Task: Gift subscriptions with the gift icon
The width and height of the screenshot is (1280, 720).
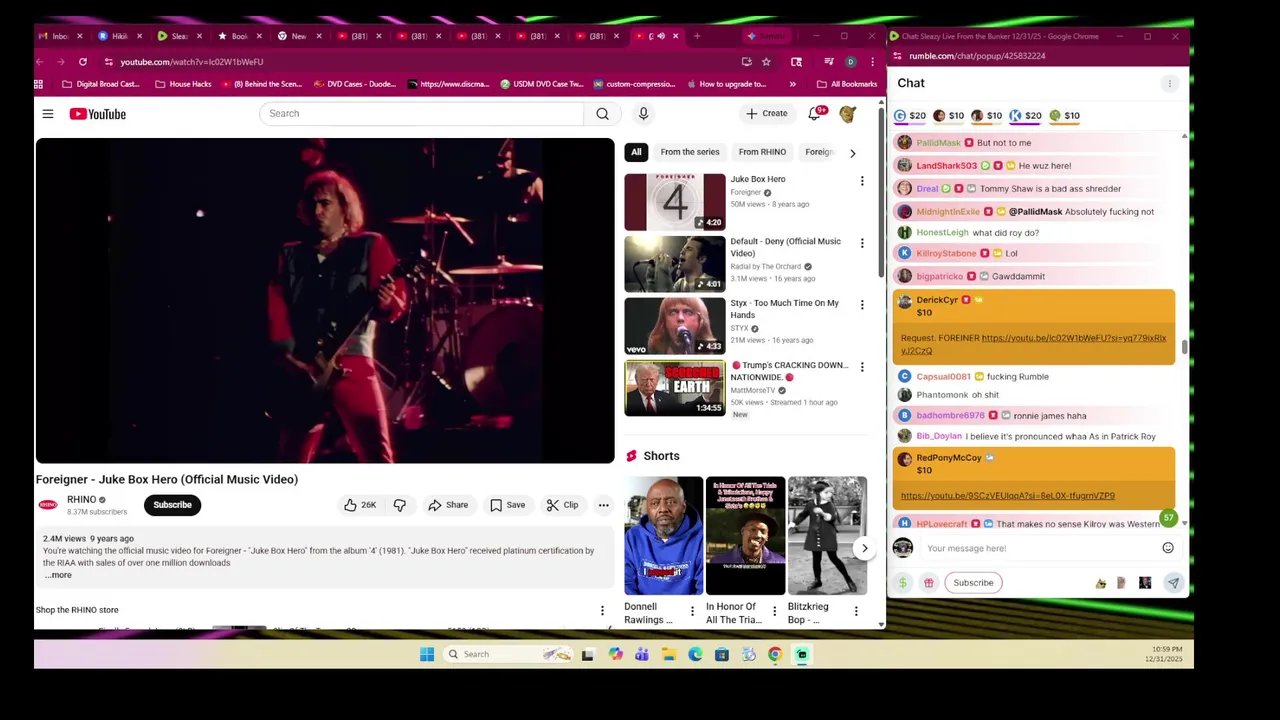Action: 928,583
